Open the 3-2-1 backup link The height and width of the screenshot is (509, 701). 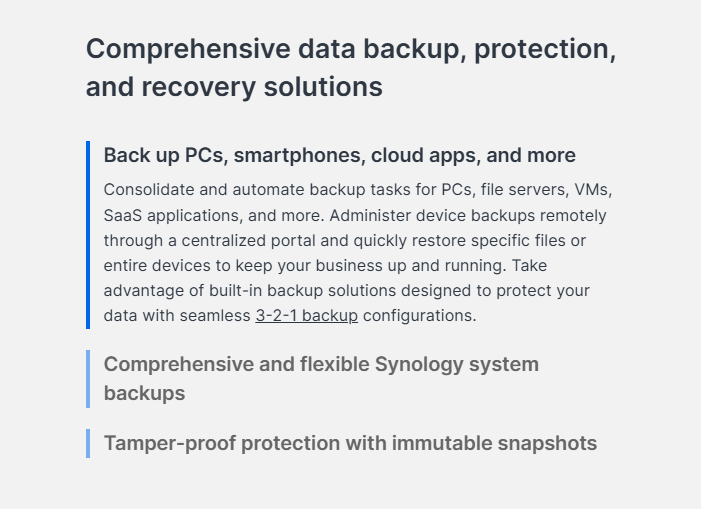307,315
